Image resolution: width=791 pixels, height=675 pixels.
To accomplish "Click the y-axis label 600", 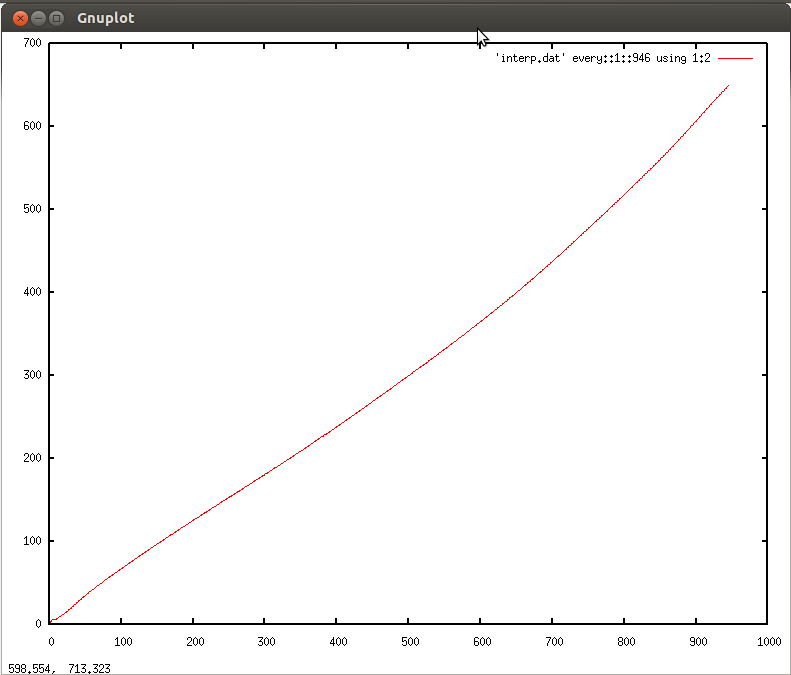I will click(32, 126).
